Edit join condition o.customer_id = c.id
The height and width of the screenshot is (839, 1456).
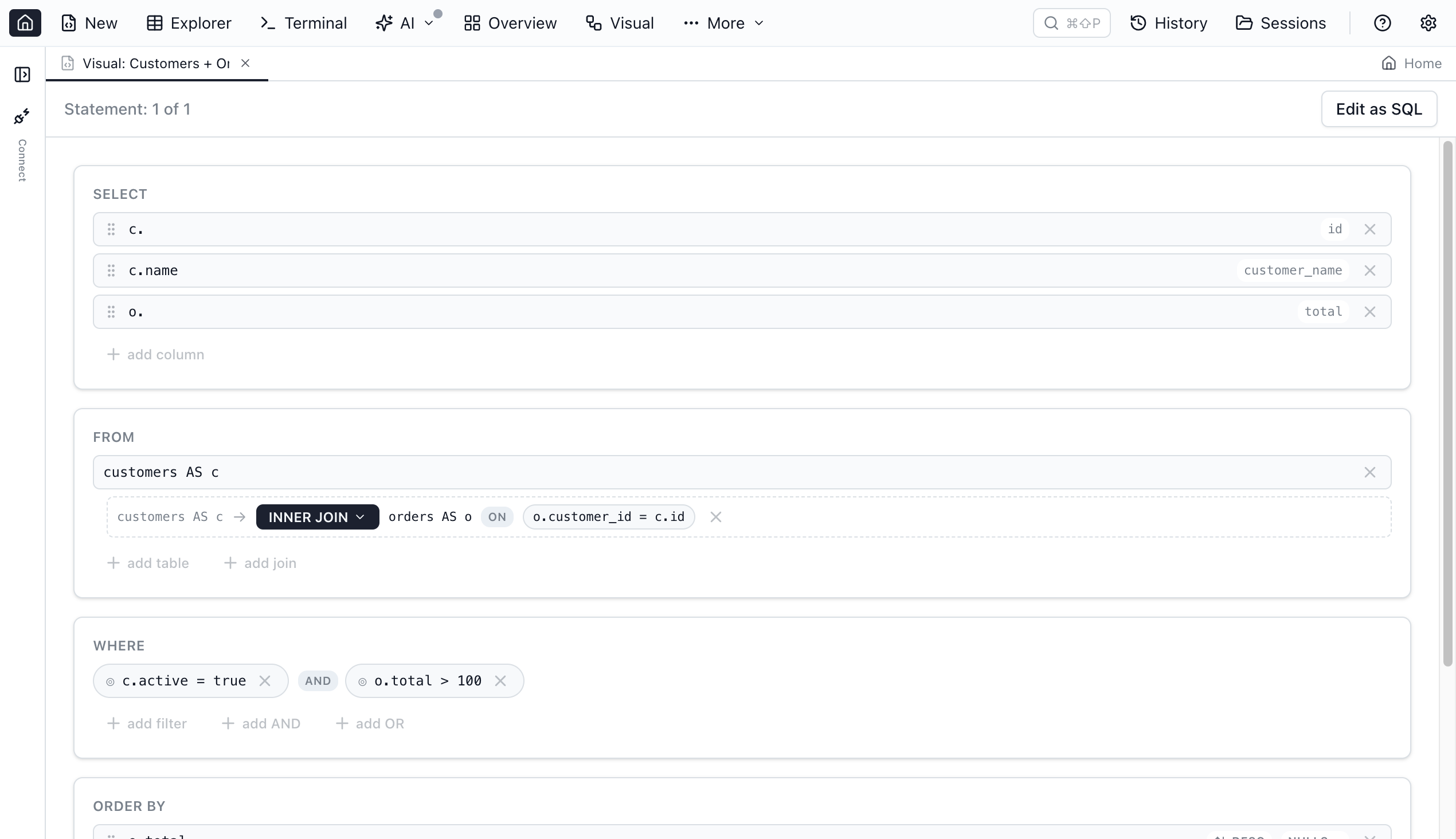608,517
